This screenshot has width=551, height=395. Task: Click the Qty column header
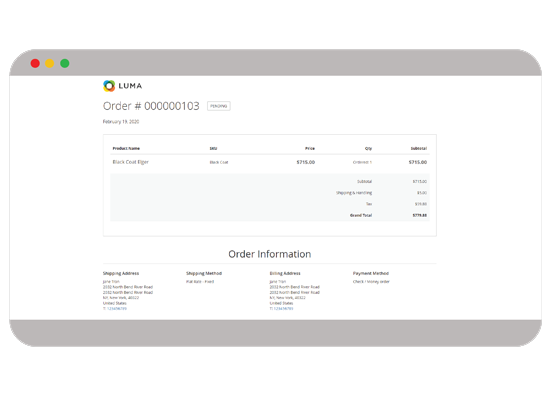click(x=368, y=148)
